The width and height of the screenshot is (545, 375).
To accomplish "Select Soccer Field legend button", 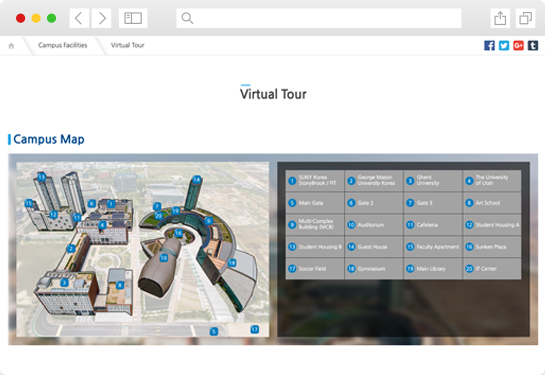I will coord(315,268).
